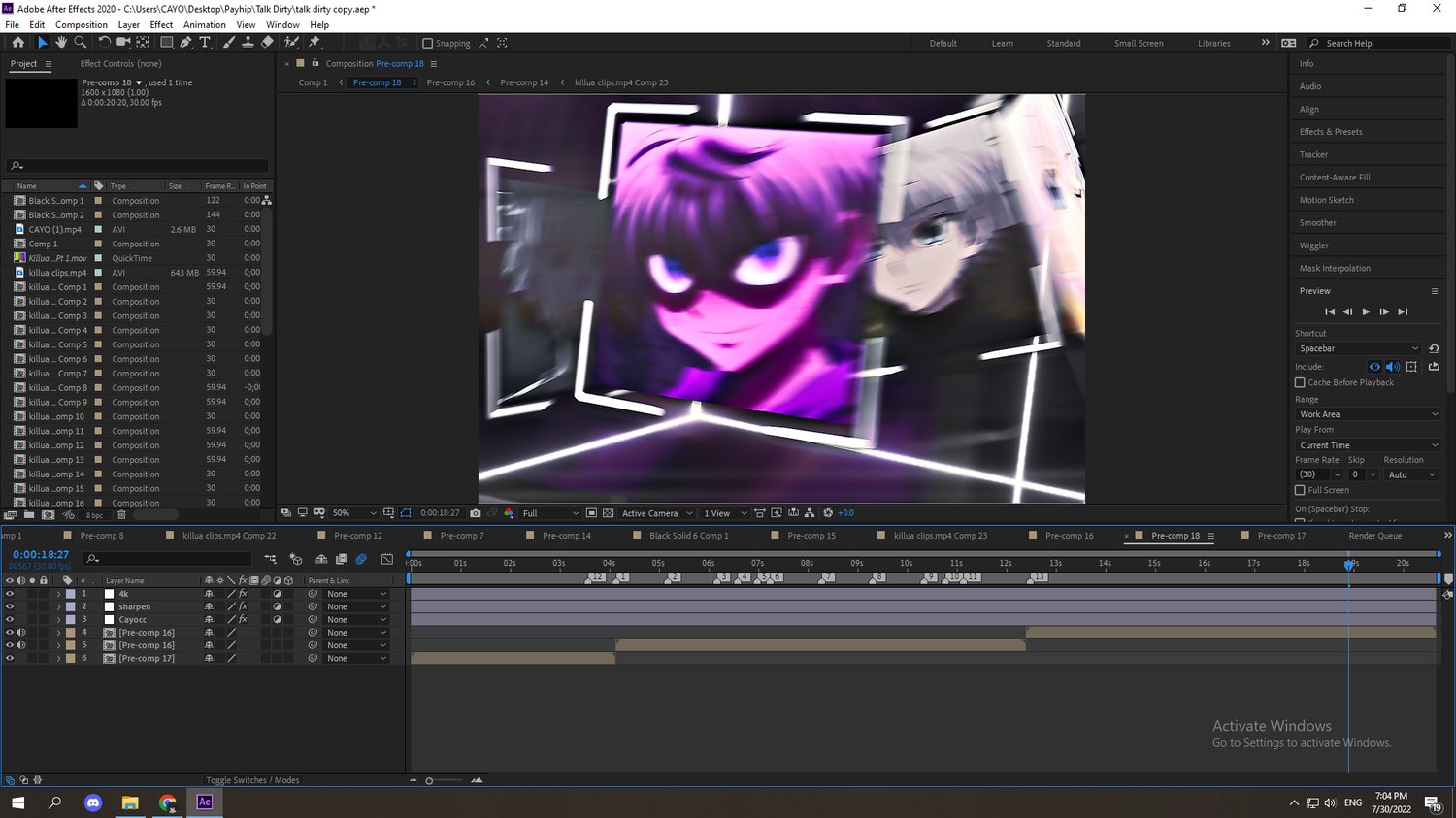Select the Pan Behind anchor point tool
This screenshot has width=1456, height=818.
[143, 43]
